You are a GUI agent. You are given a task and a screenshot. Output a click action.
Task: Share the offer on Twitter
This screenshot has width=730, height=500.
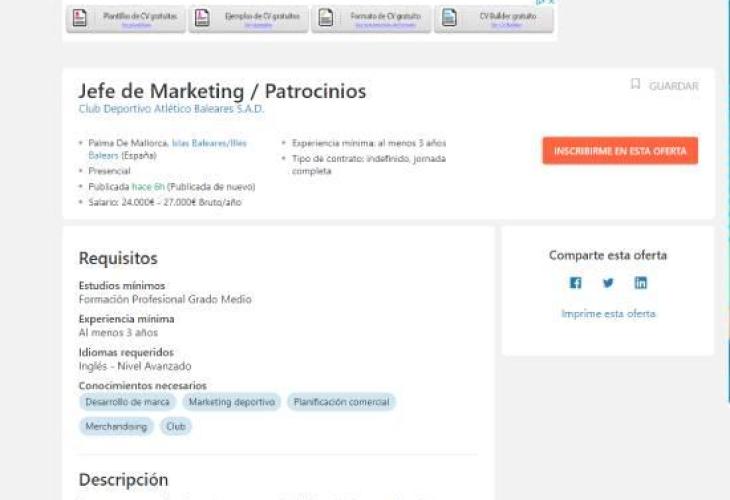(x=608, y=283)
